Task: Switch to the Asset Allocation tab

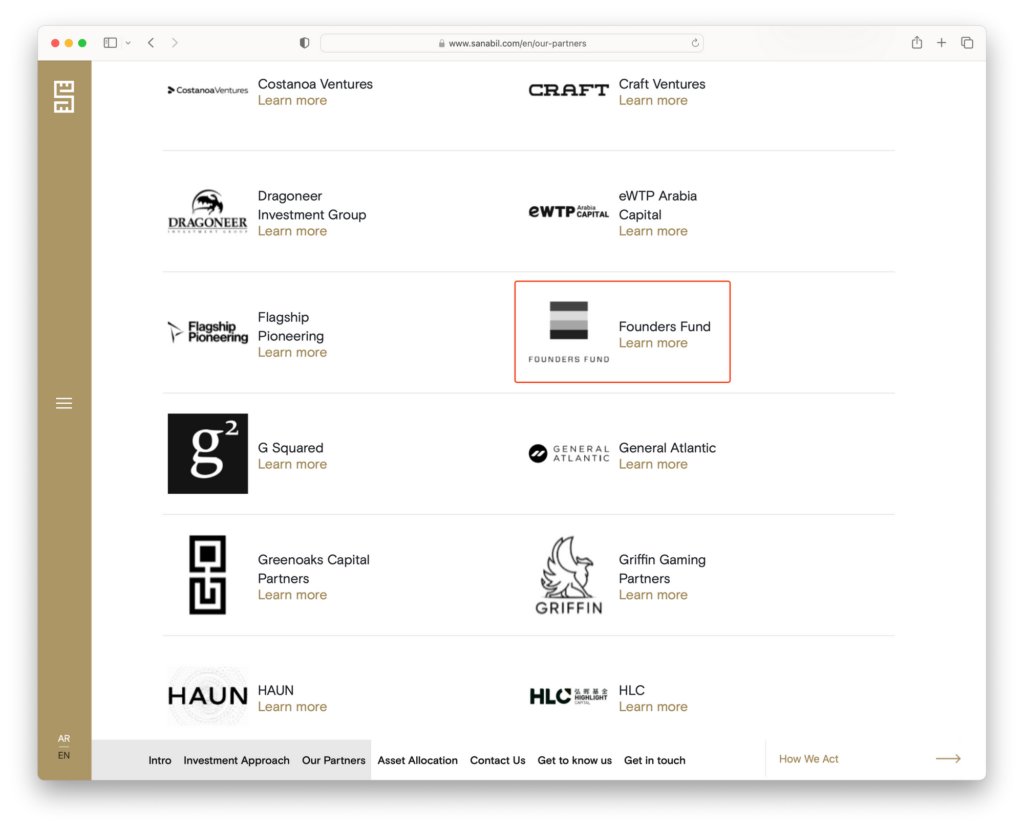Action: click(417, 760)
